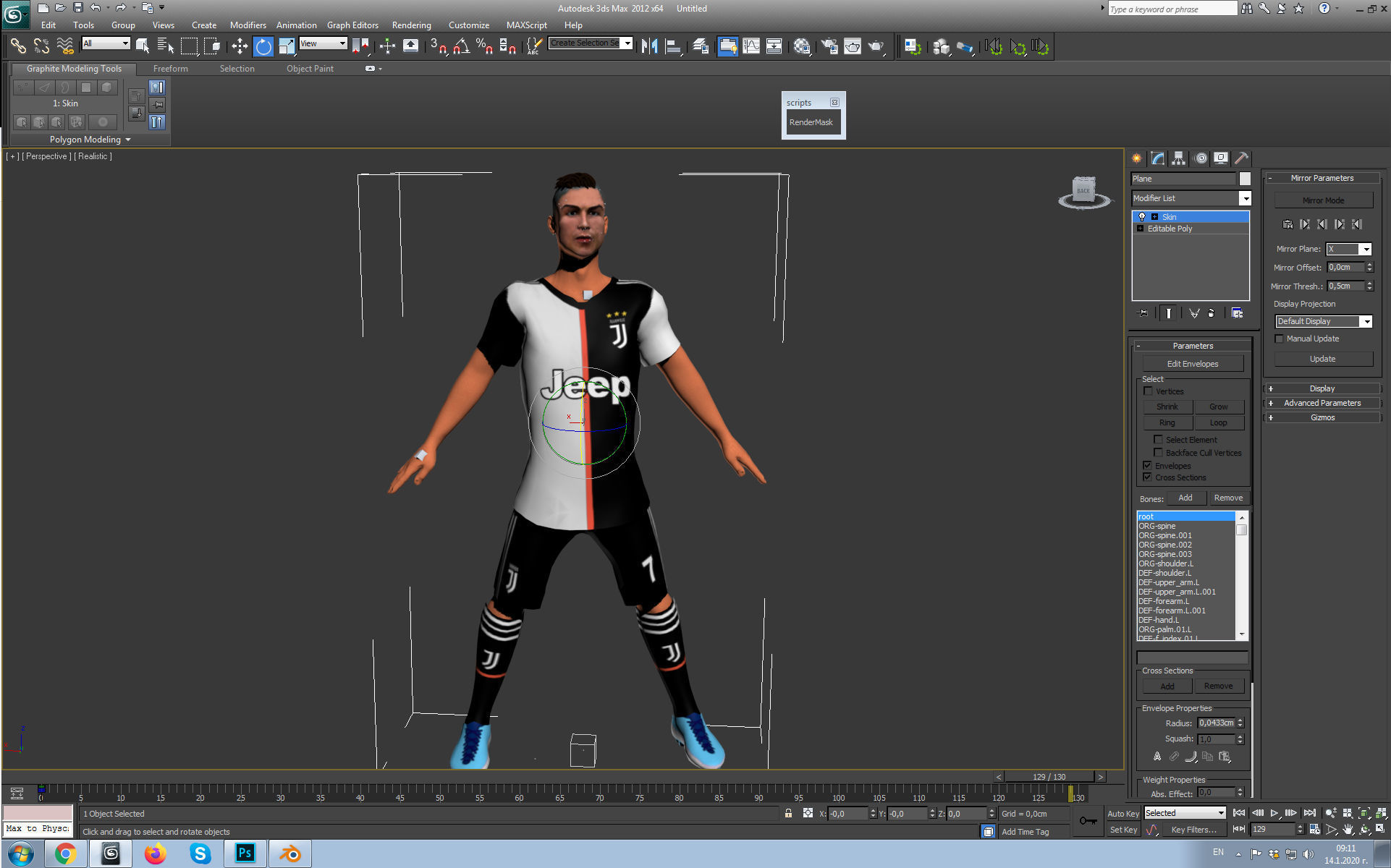
Task: Switch to the Freeform ribbon tab
Action: [171, 69]
